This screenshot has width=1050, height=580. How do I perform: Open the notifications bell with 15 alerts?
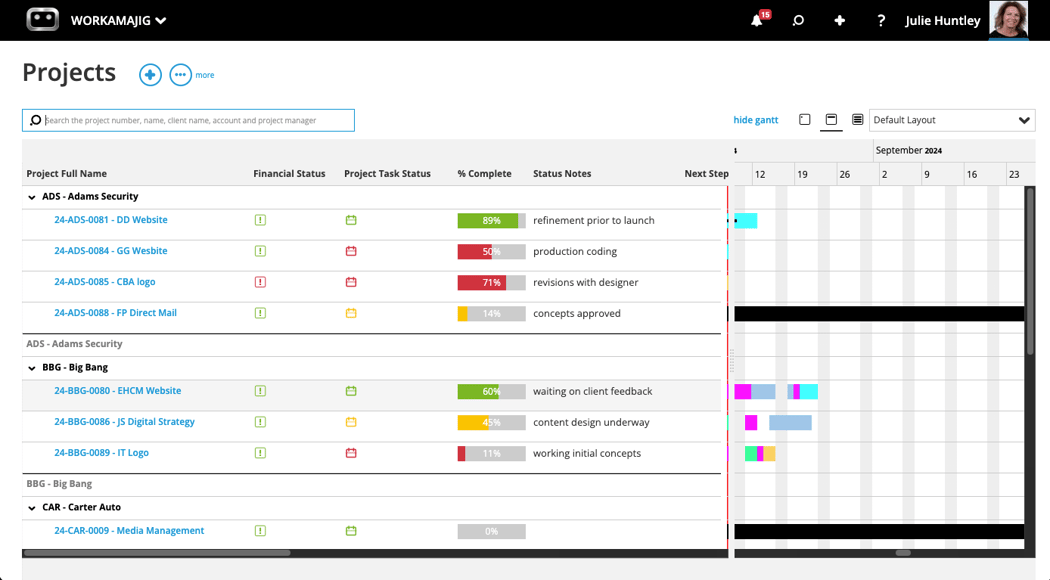click(x=757, y=20)
